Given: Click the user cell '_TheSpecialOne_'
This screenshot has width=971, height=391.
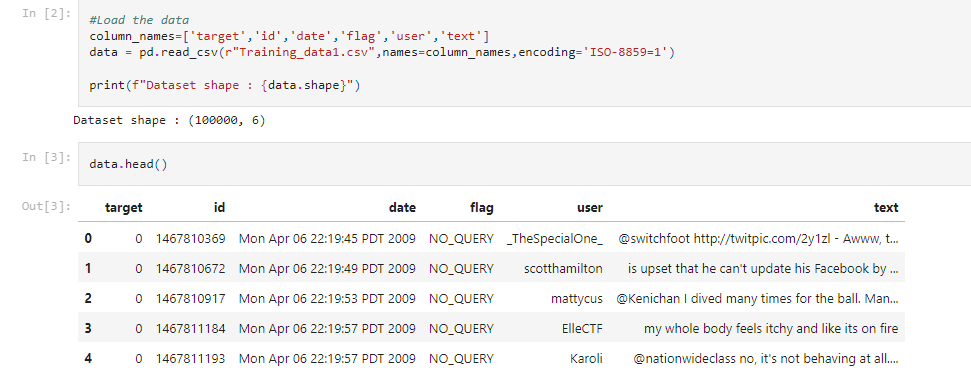Looking at the screenshot, I should pyautogui.click(x=555, y=239).
